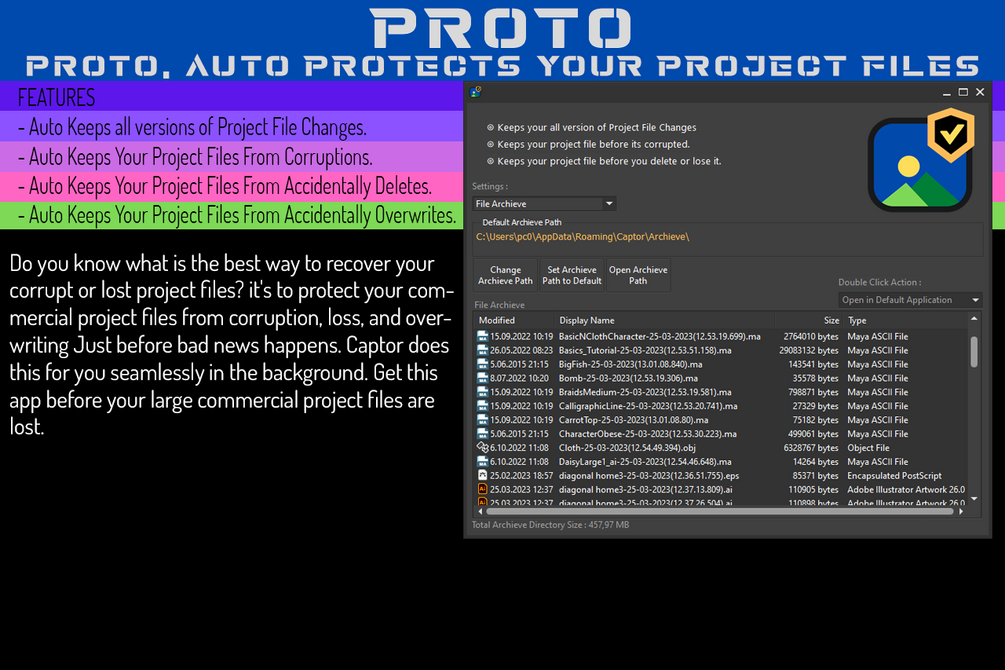Click the Object File type cell
Screen dimensions: 1005x670
[x=868, y=448]
